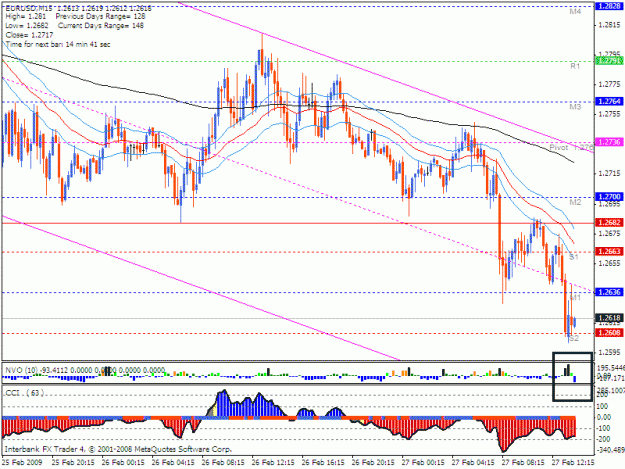625x469 pixels.
Task: Click the 1.2595 axis price tick
Action: coord(609,352)
